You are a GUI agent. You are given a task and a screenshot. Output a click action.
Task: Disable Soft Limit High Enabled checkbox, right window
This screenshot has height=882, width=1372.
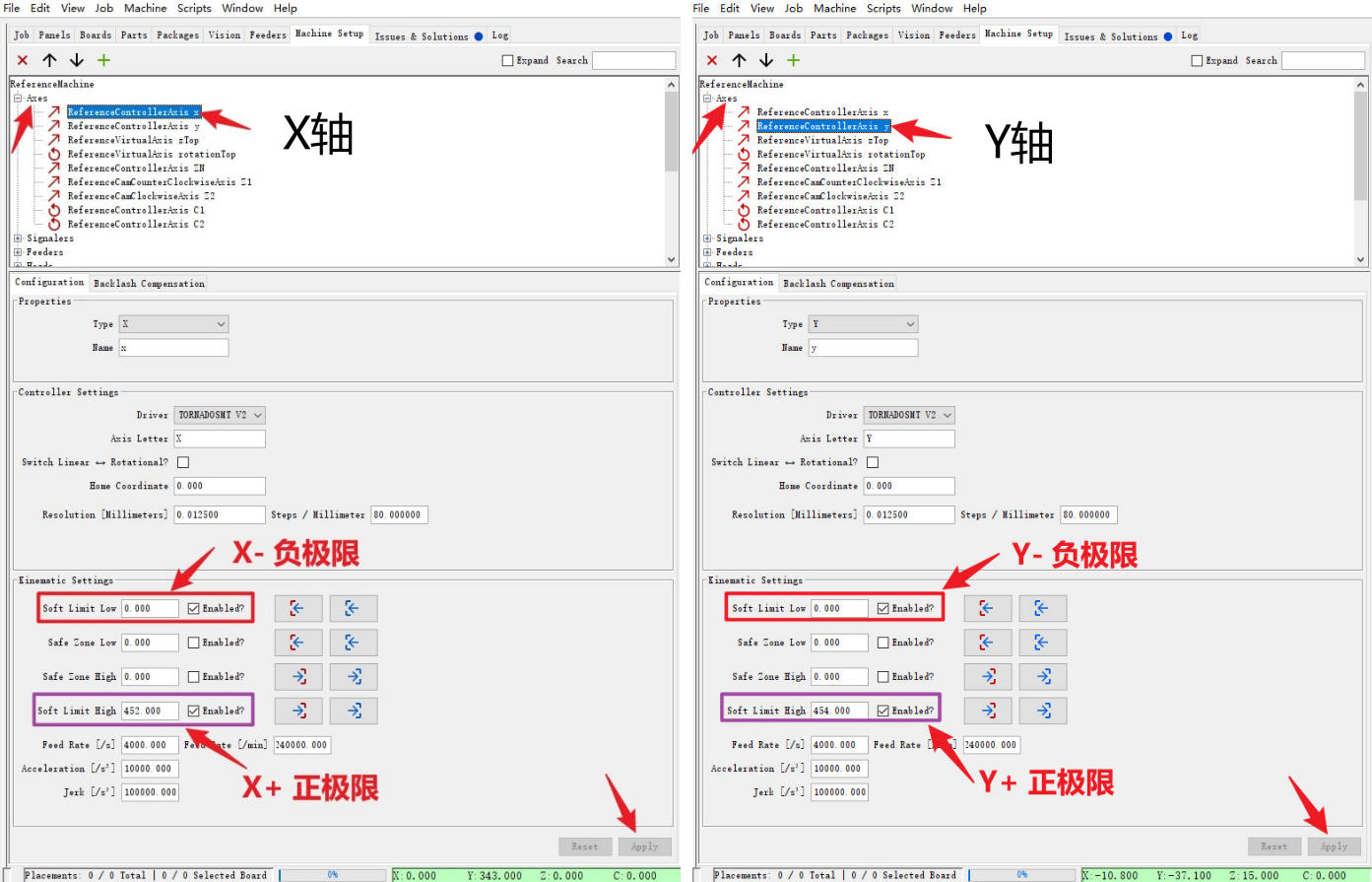pyautogui.click(x=882, y=711)
